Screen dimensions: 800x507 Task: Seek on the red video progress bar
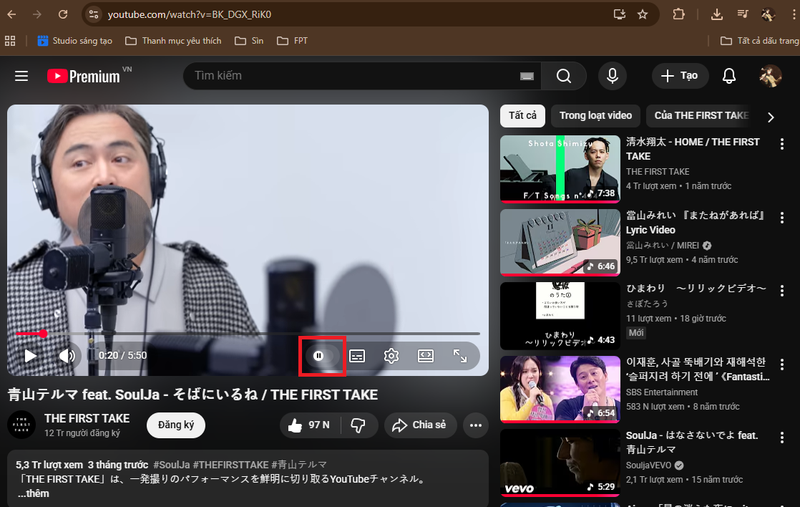point(248,334)
